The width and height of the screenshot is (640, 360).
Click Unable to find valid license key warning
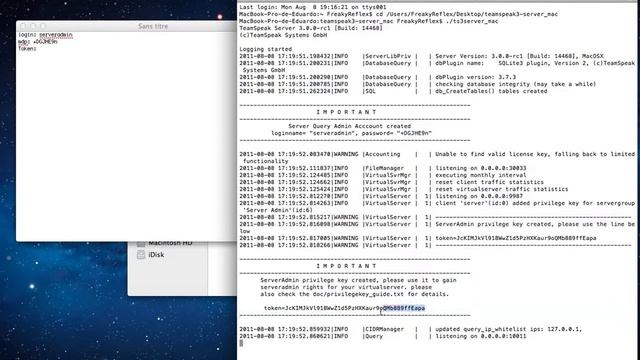coord(535,154)
